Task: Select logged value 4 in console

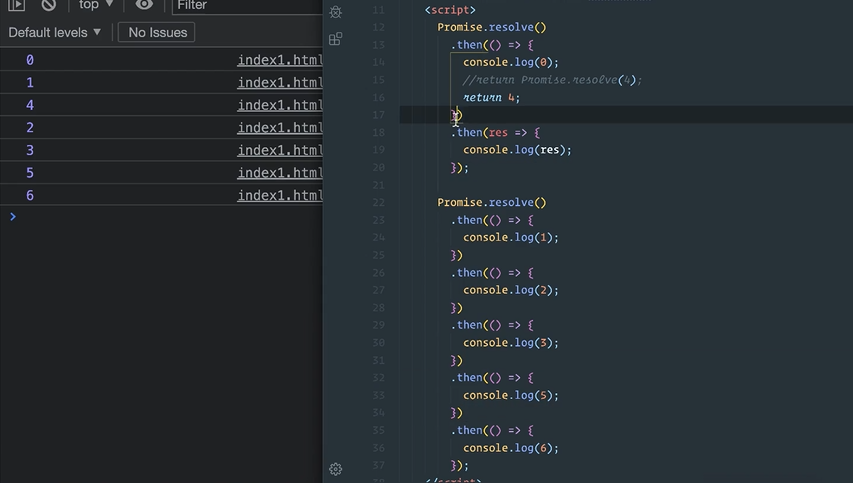Action: click(x=30, y=105)
